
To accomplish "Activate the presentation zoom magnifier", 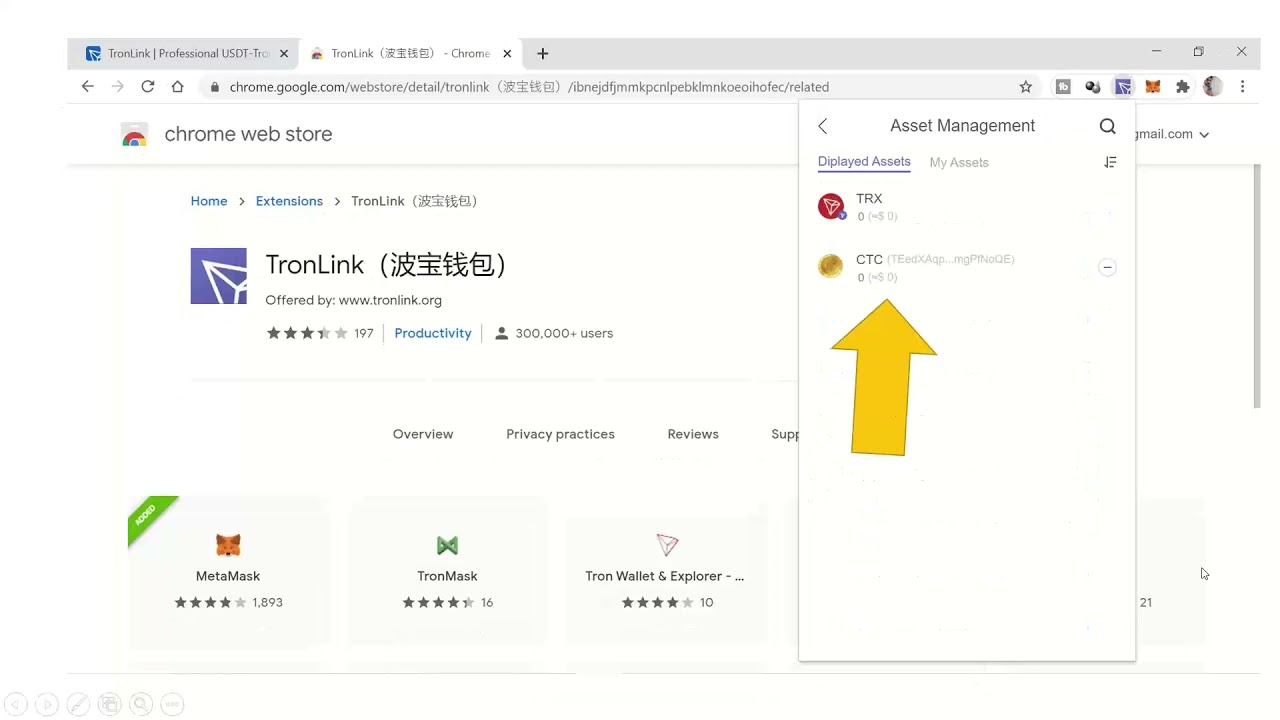I will 141,704.
